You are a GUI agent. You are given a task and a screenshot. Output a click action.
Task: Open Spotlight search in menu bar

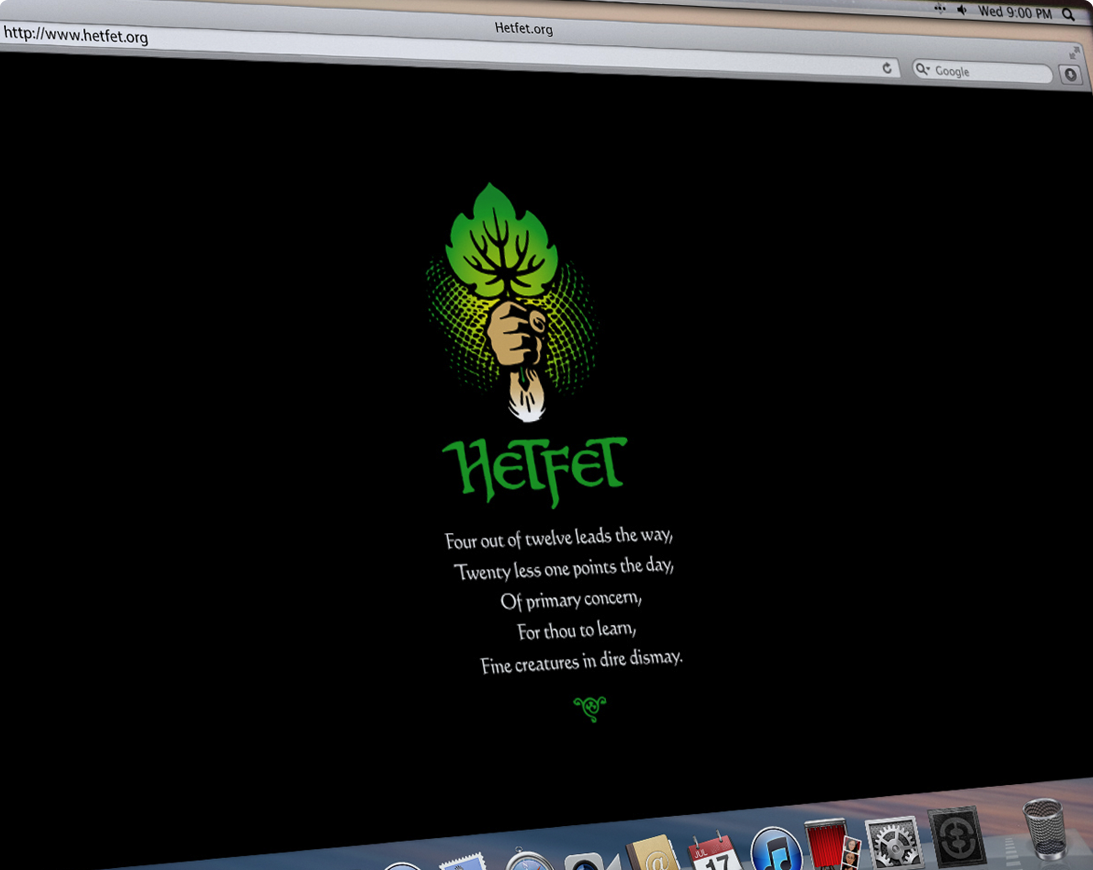(x=1068, y=14)
